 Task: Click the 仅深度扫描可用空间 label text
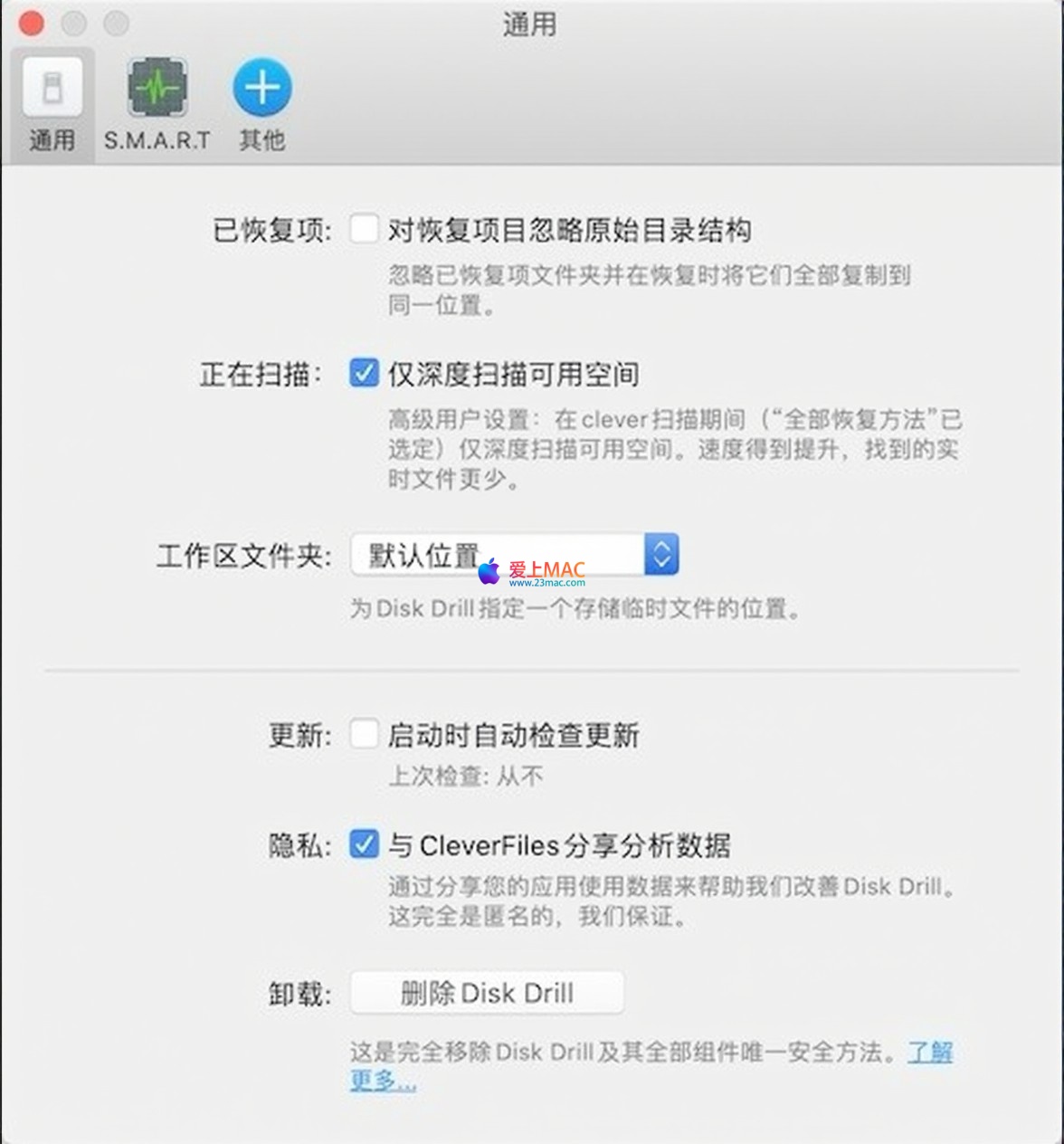[514, 375]
